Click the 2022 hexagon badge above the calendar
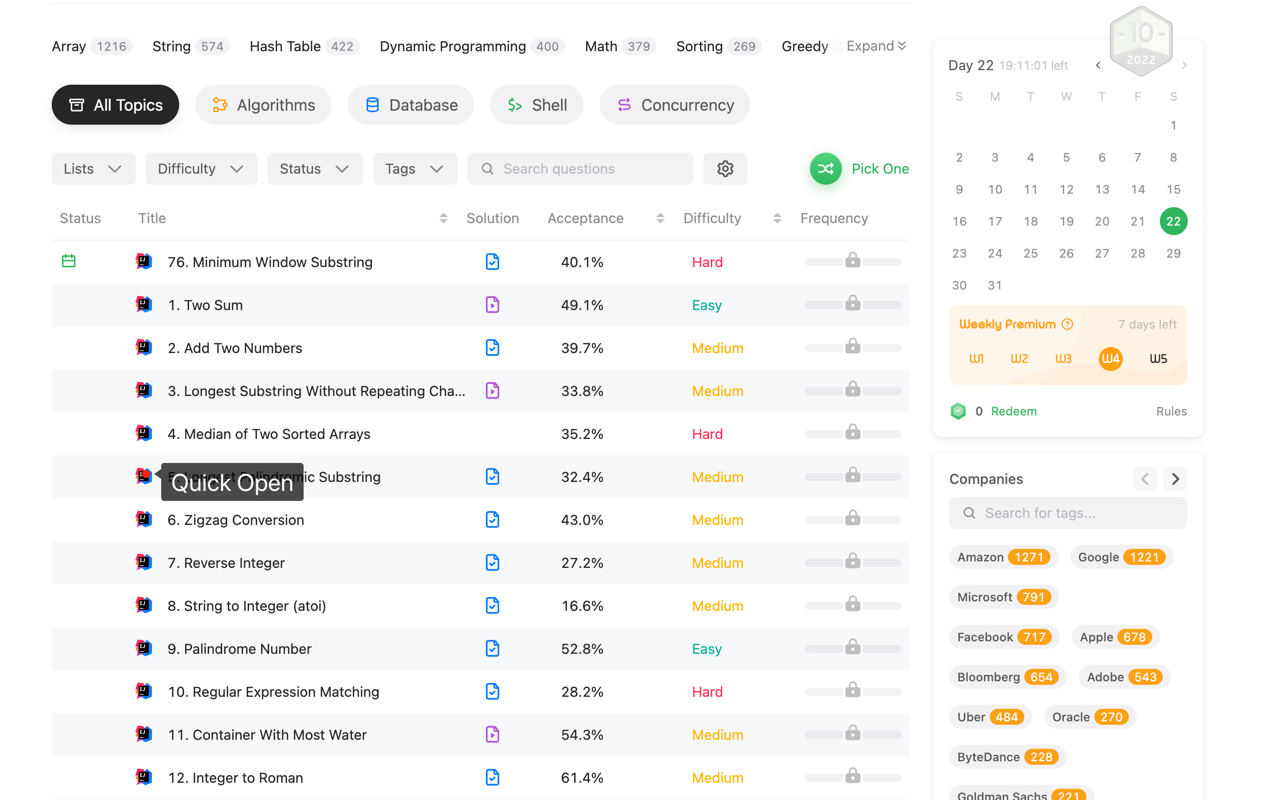The image size is (1280, 800). click(1141, 41)
